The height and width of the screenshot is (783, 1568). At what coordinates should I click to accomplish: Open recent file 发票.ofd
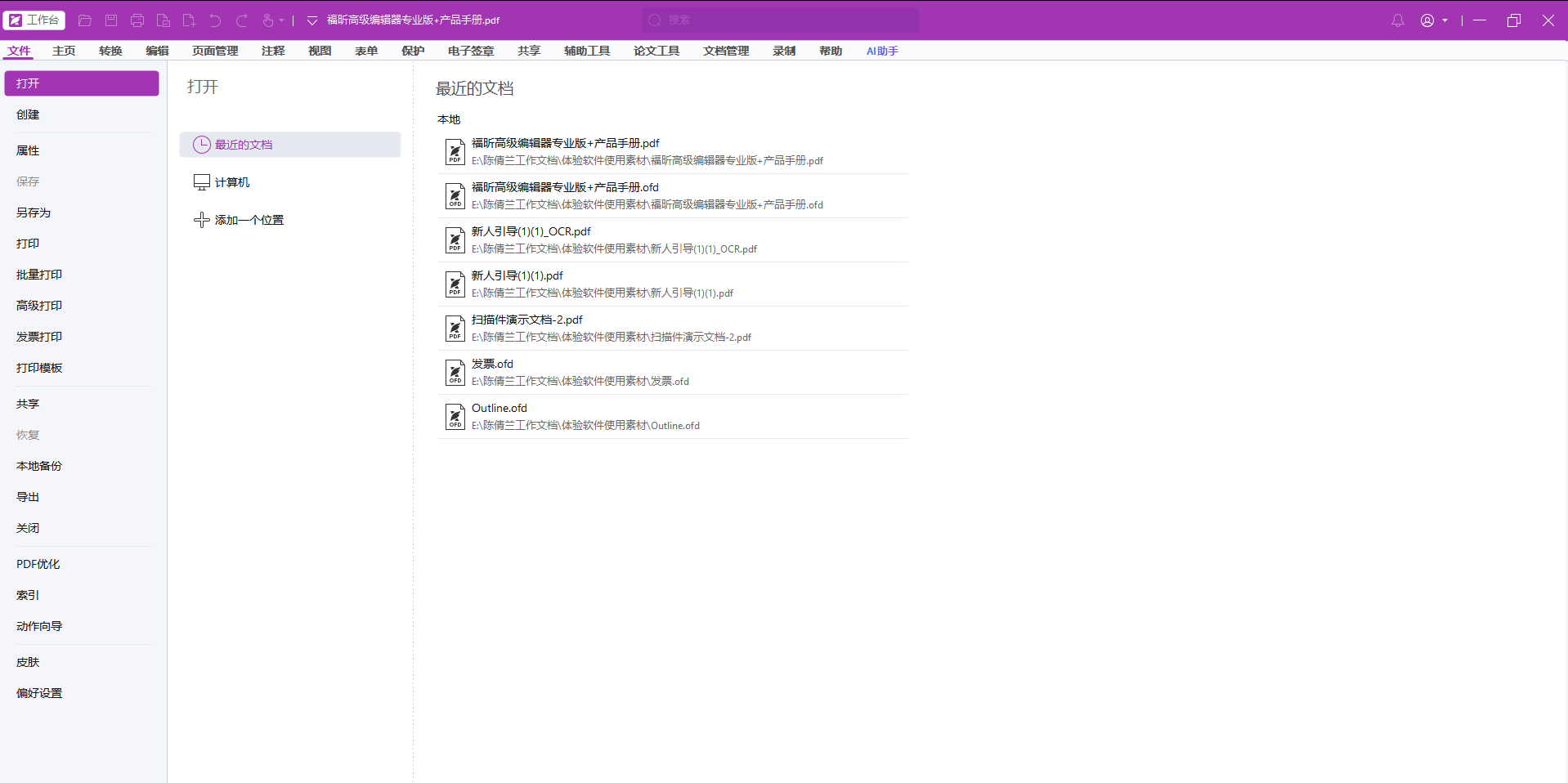click(x=672, y=372)
